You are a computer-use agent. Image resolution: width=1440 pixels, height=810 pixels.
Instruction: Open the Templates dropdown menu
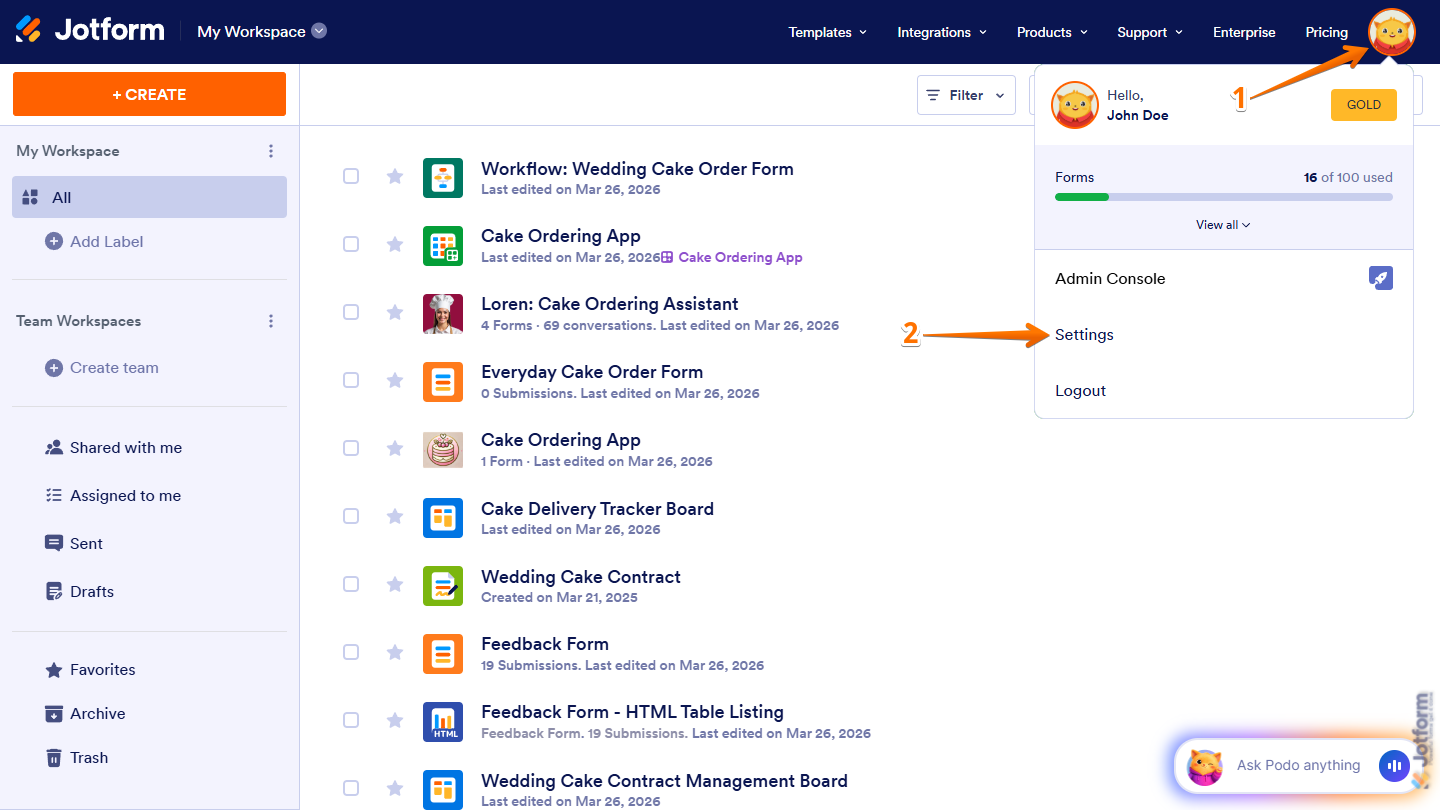click(827, 32)
